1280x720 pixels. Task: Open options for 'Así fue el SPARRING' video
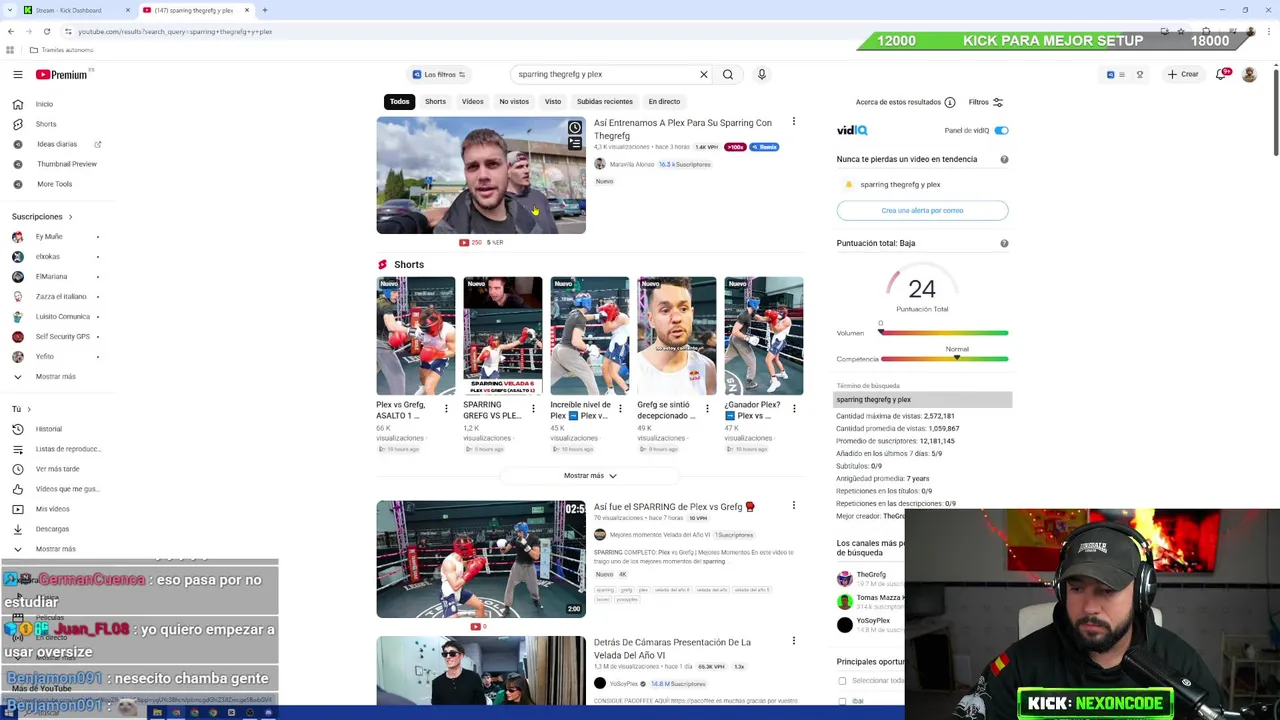[794, 506]
